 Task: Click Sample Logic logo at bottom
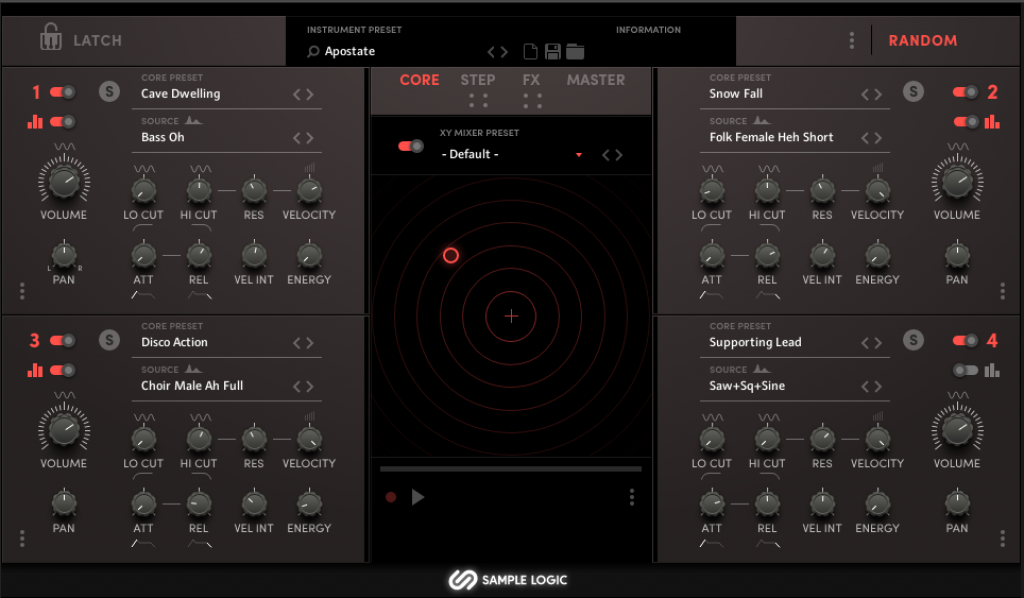507,580
